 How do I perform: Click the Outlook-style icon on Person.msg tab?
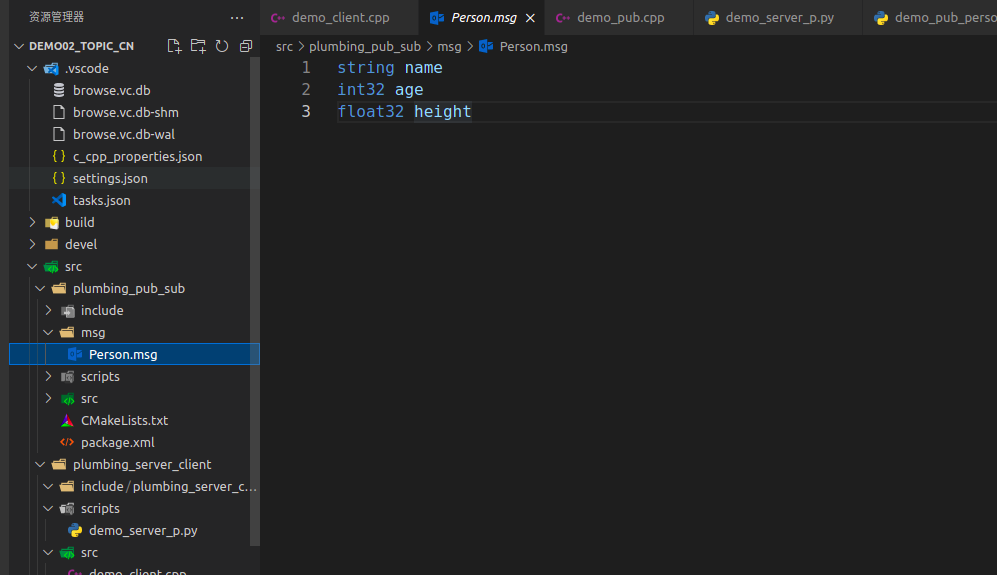coord(437,18)
